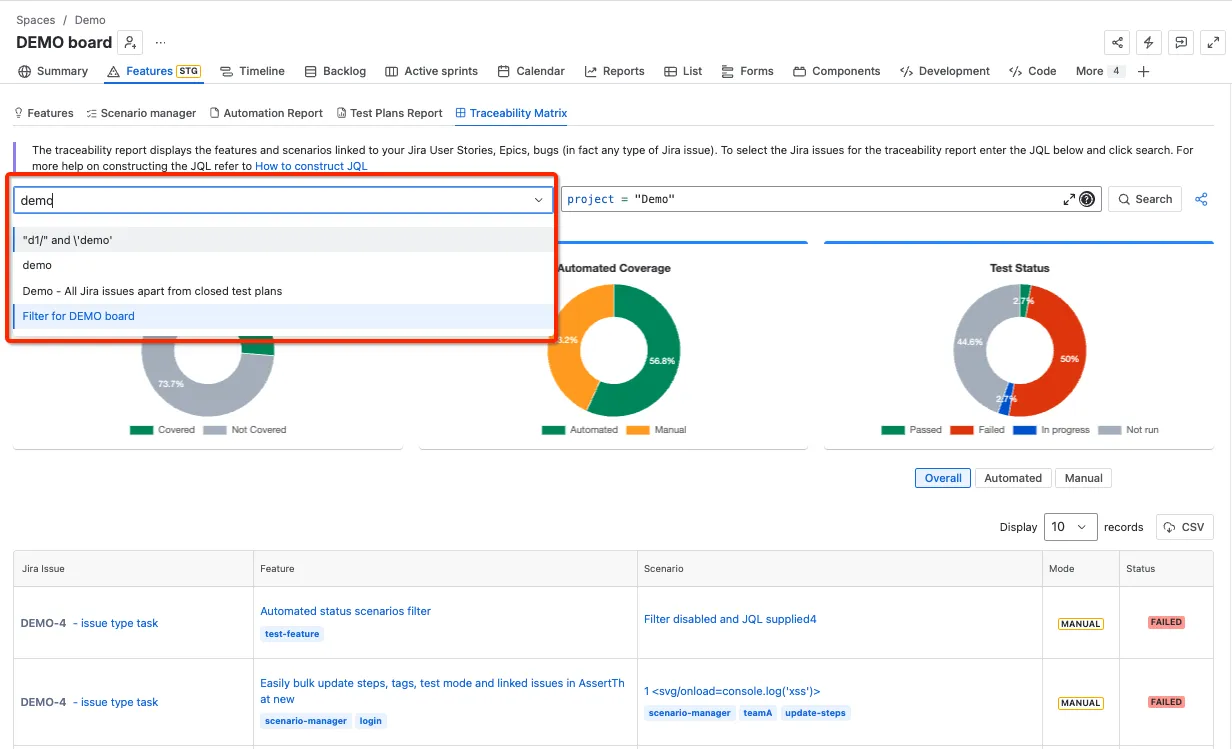Click the feedback speech bubble icon
The width and height of the screenshot is (1232, 749).
click(x=1181, y=42)
